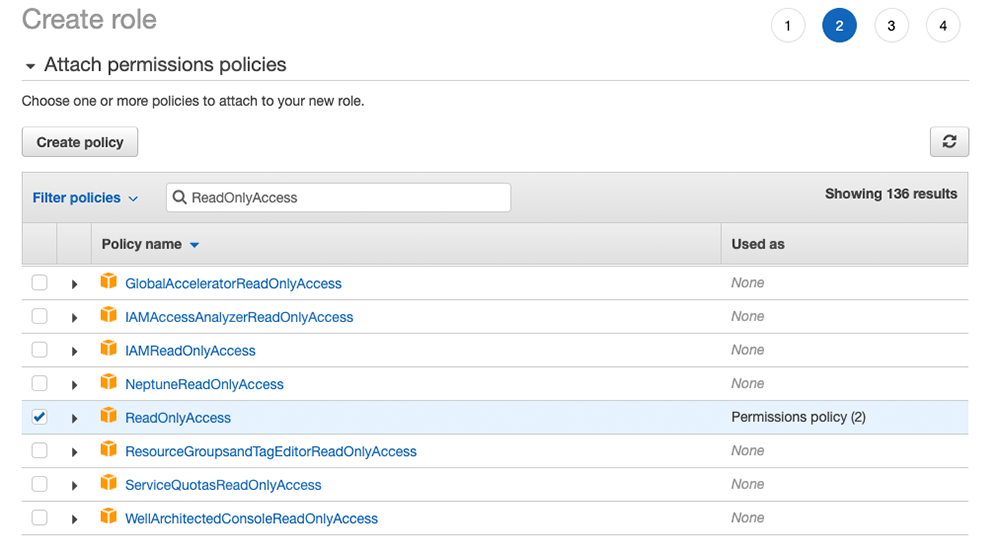This screenshot has width=1000, height=557.
Task: Sort by Policy name column header
Action: pos(150,244)
